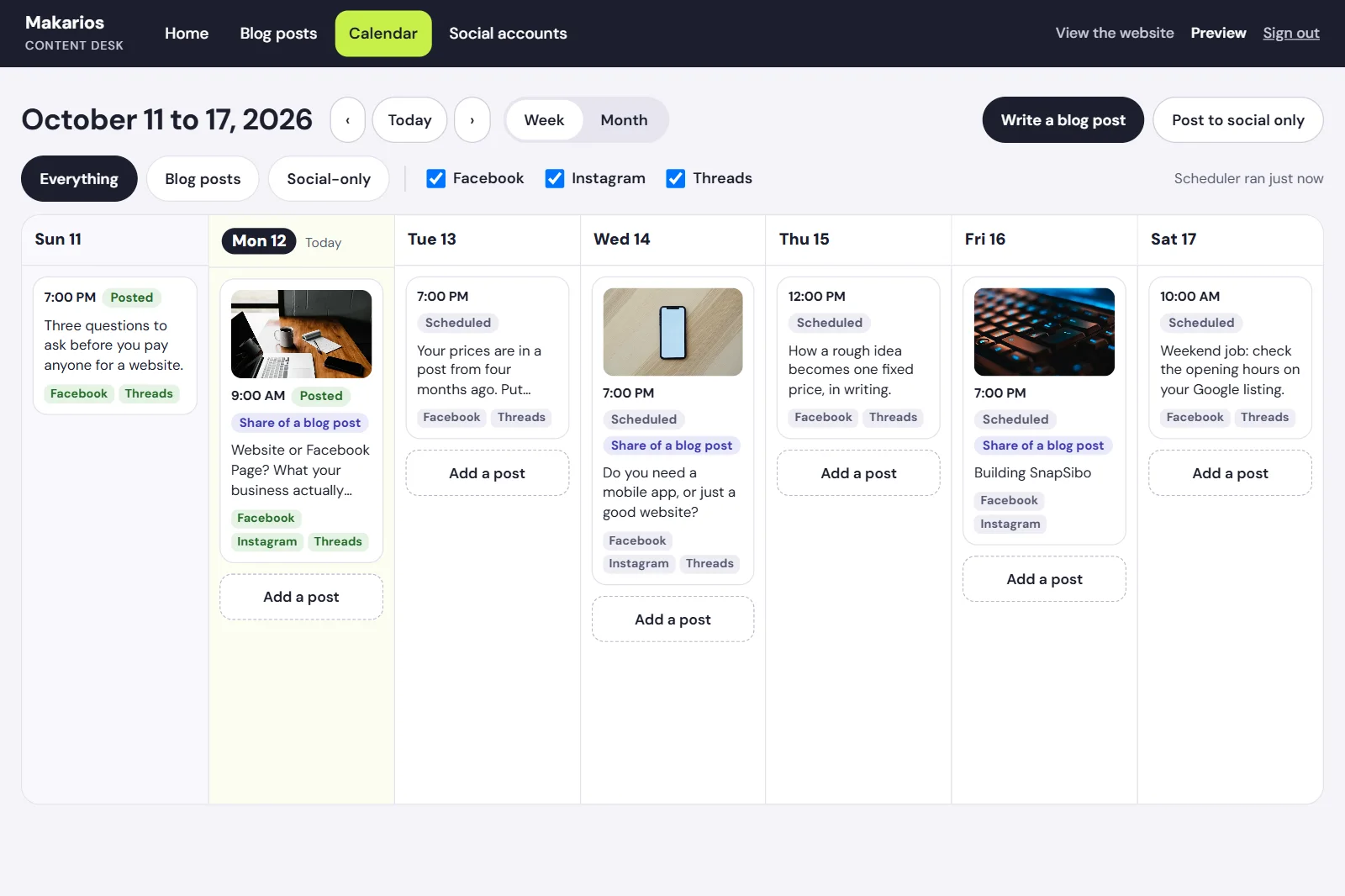Screen dimensions: 1345x896
Task: Open Social accounts in navigation
Action: 508,34
